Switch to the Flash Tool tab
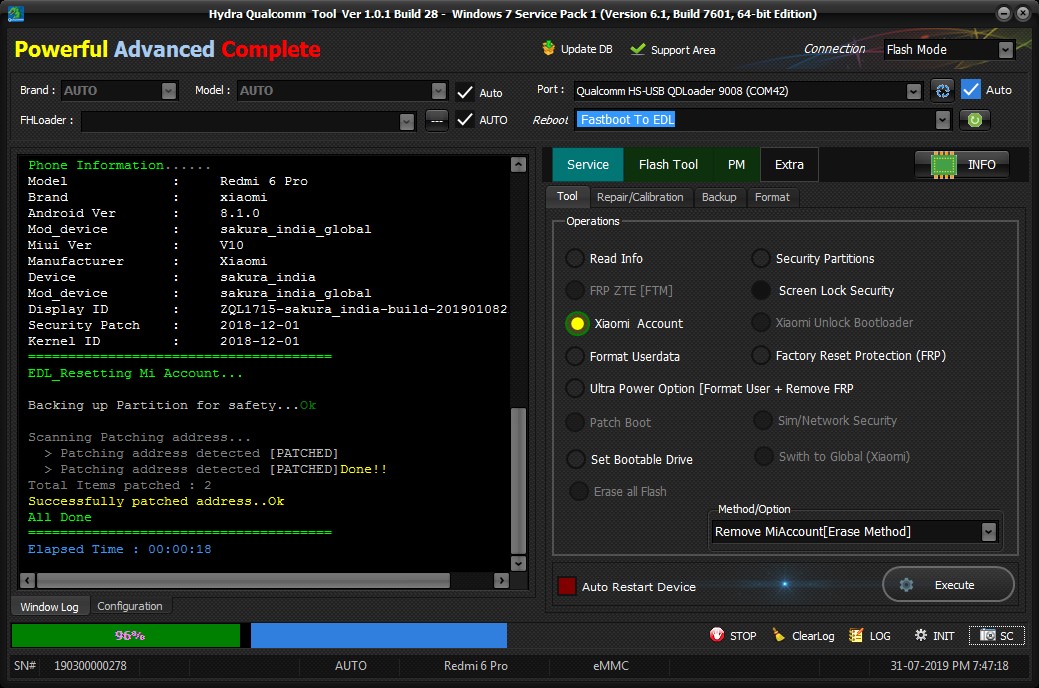Viewport: 1039px width, 688px height. tap(668, 164)
